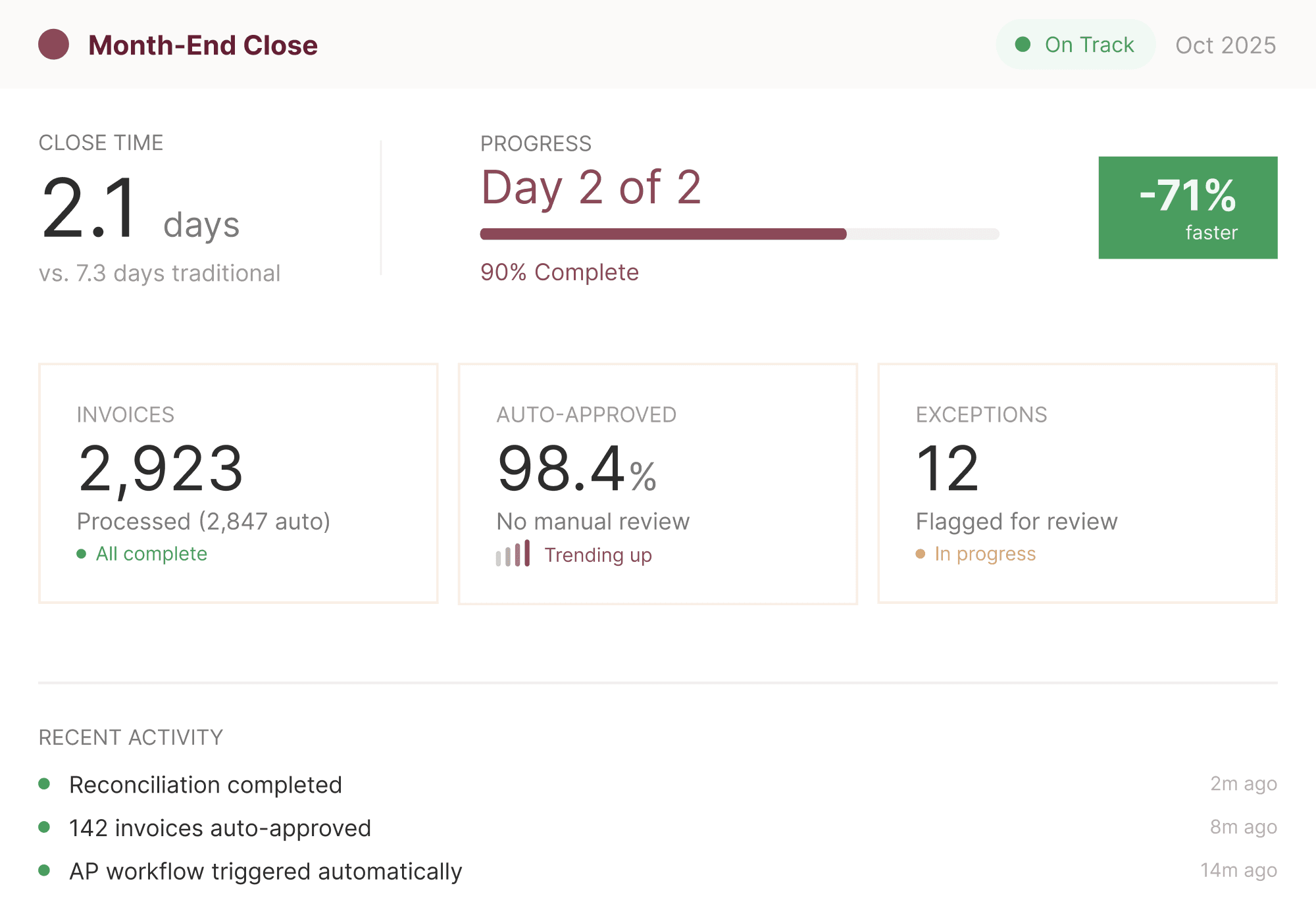
Task: Click the Oct 2025 period label
Action: click(1225, 45)
